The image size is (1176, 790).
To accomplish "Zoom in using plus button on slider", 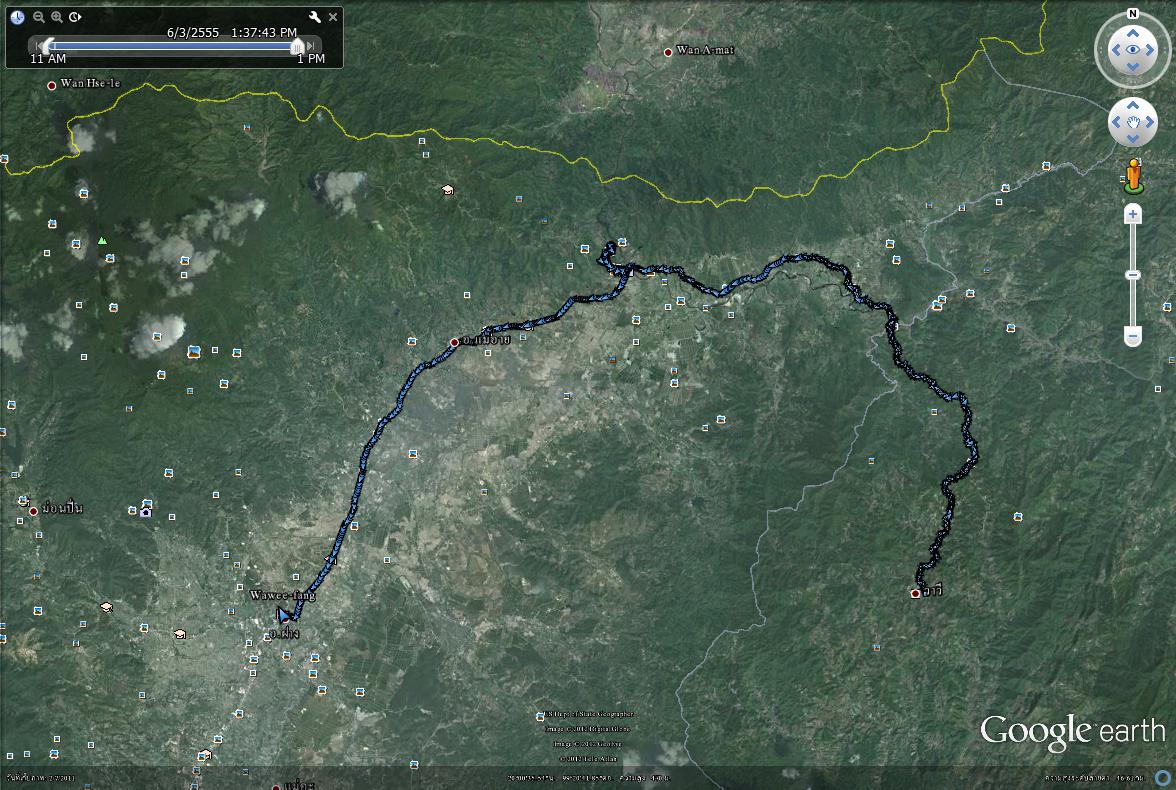I will [x=1133, y=214].
